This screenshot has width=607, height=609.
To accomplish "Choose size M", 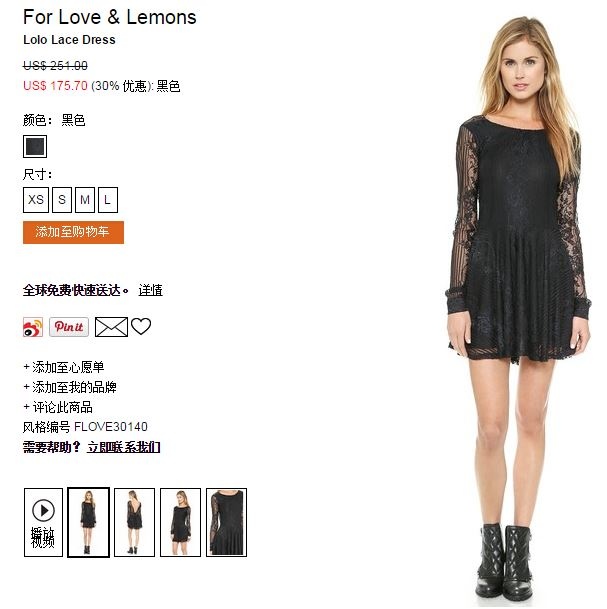I will pos(85,200).
